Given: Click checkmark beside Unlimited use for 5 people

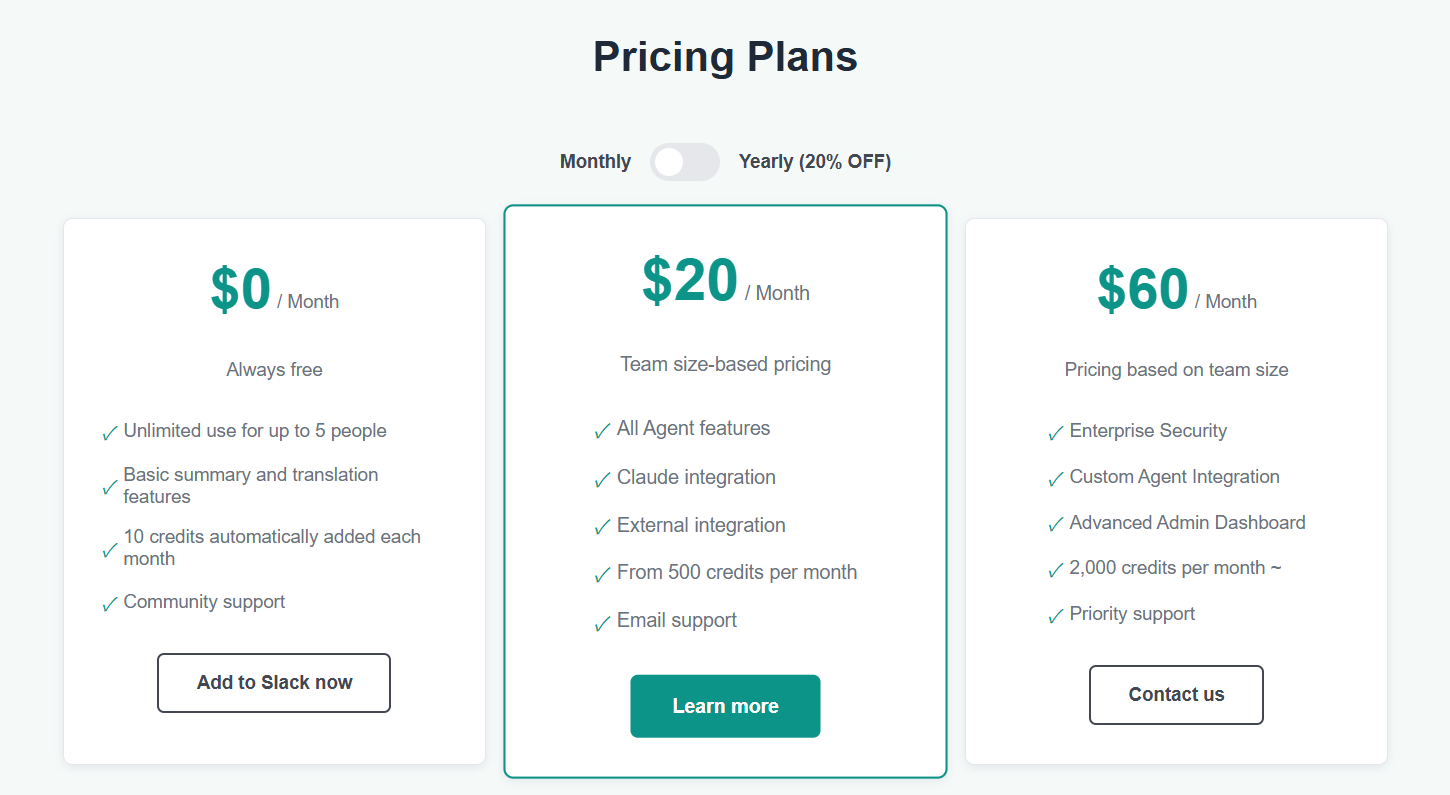Looking at the screenshot, I should [110, 433].
